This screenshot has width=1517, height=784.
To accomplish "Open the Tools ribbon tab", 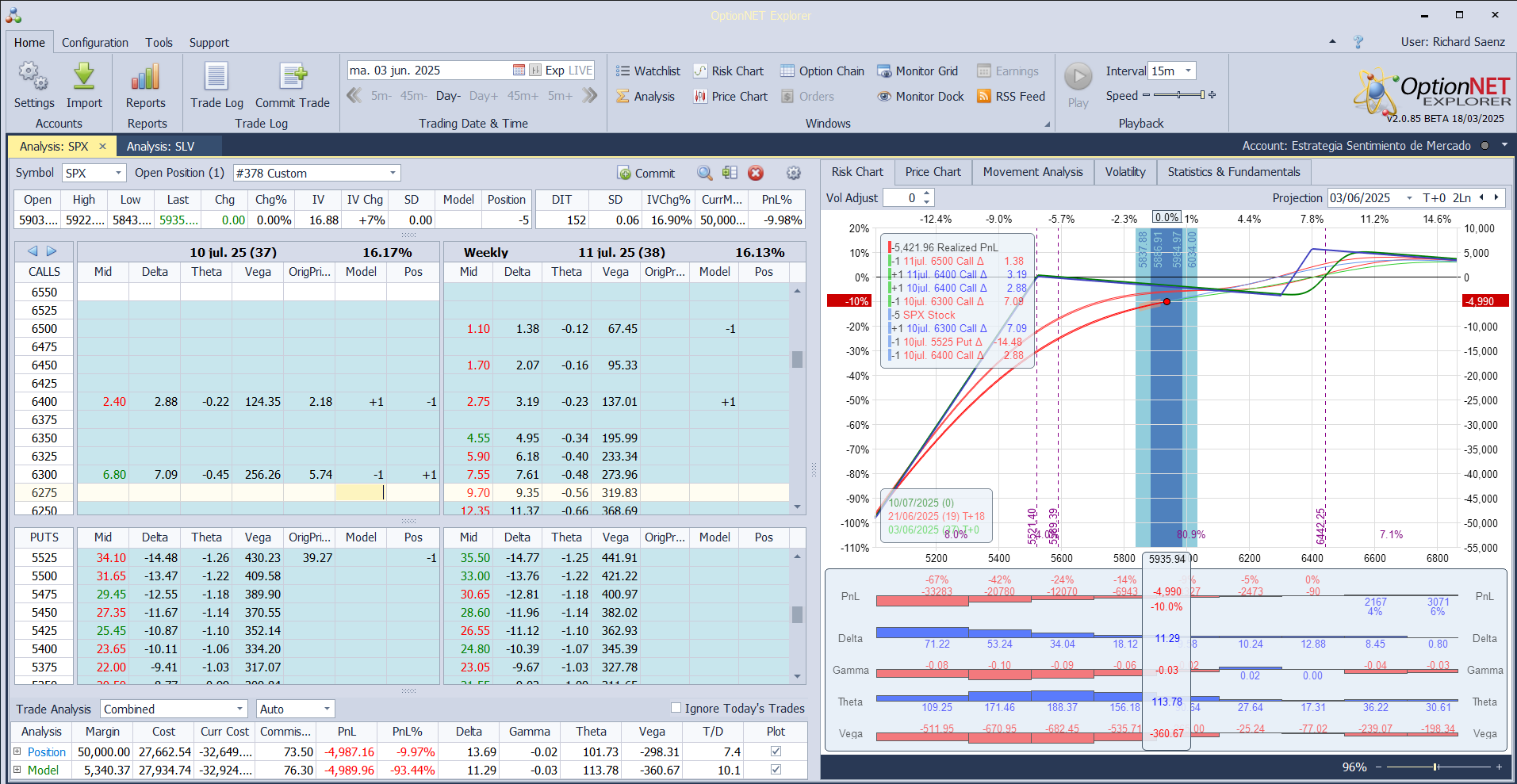I will point(159,42).
